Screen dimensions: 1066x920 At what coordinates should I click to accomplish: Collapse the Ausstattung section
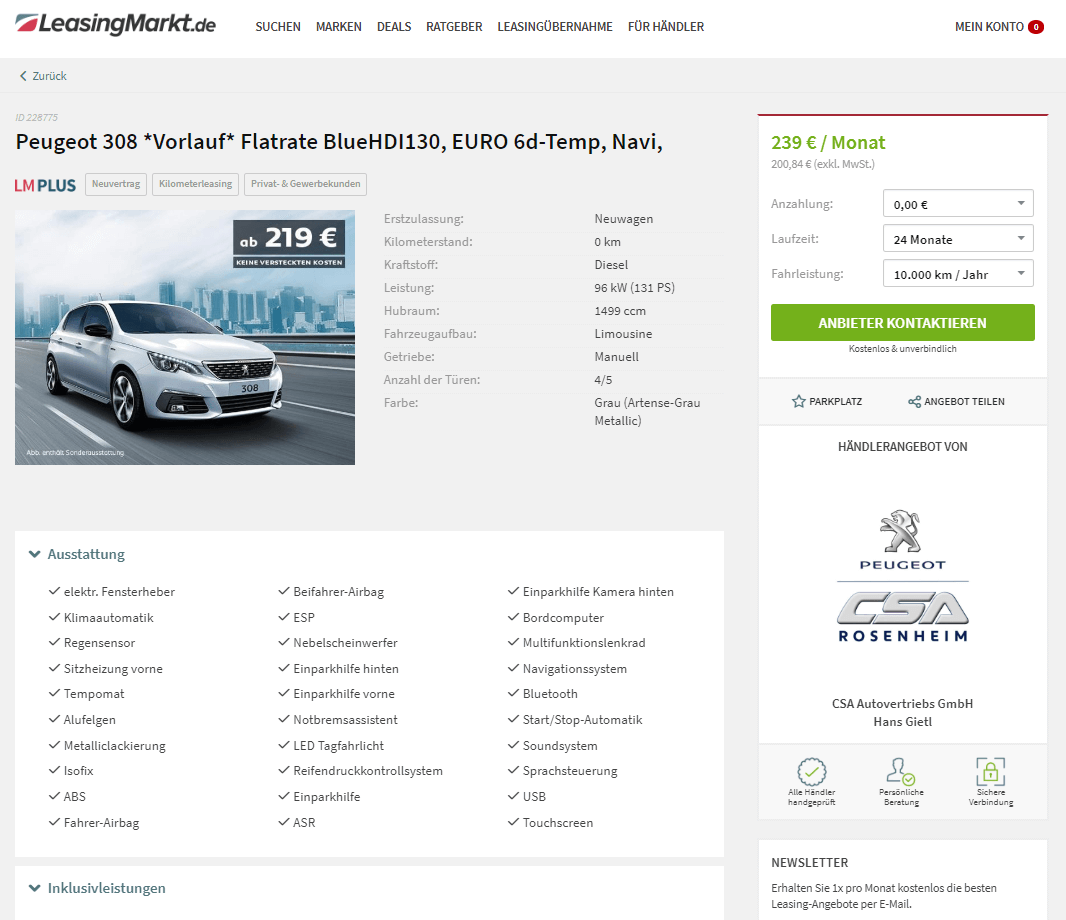pyautogui.click(x=77, y=554)
